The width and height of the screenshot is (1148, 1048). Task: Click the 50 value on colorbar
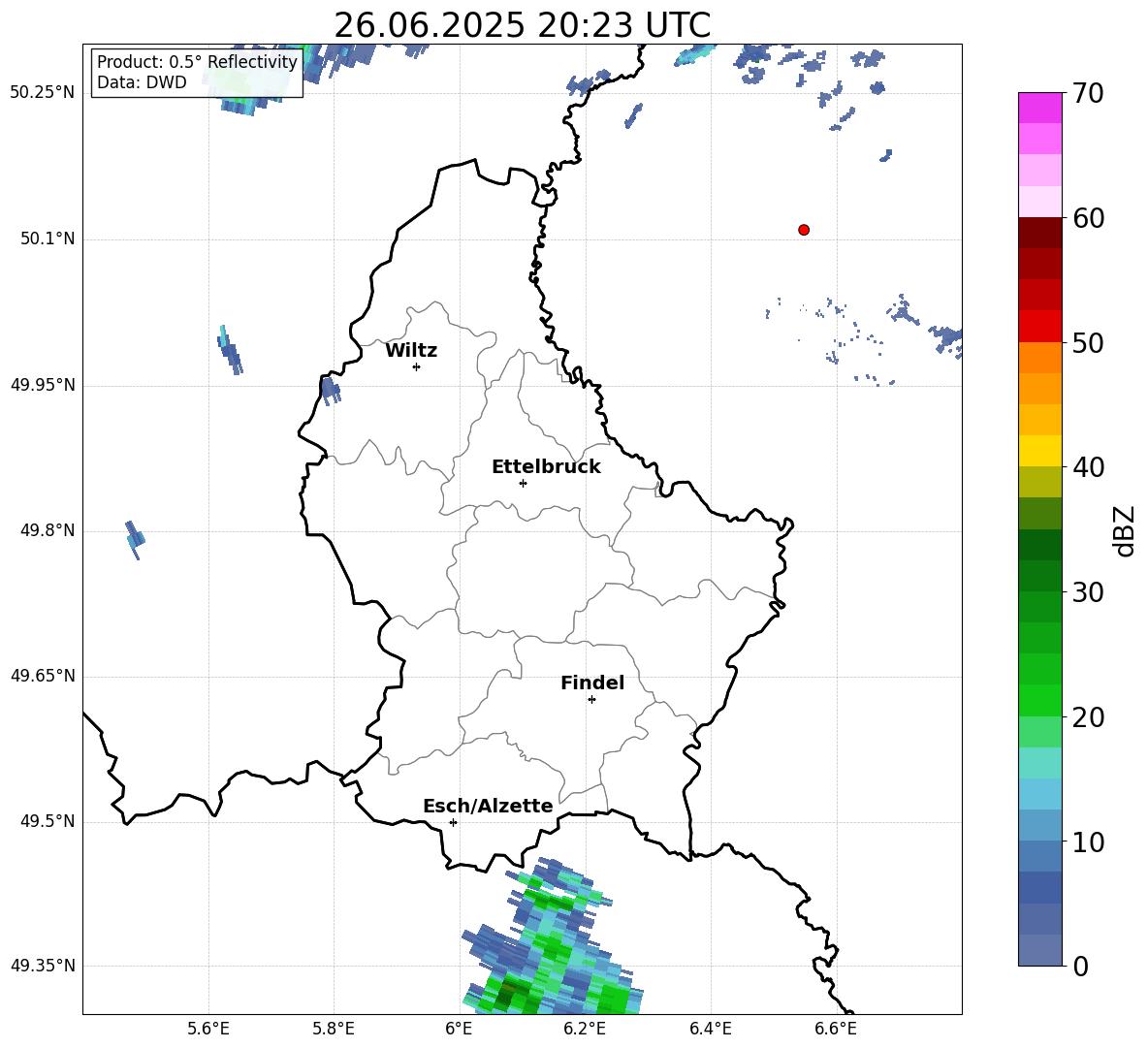click(1088, 343)
